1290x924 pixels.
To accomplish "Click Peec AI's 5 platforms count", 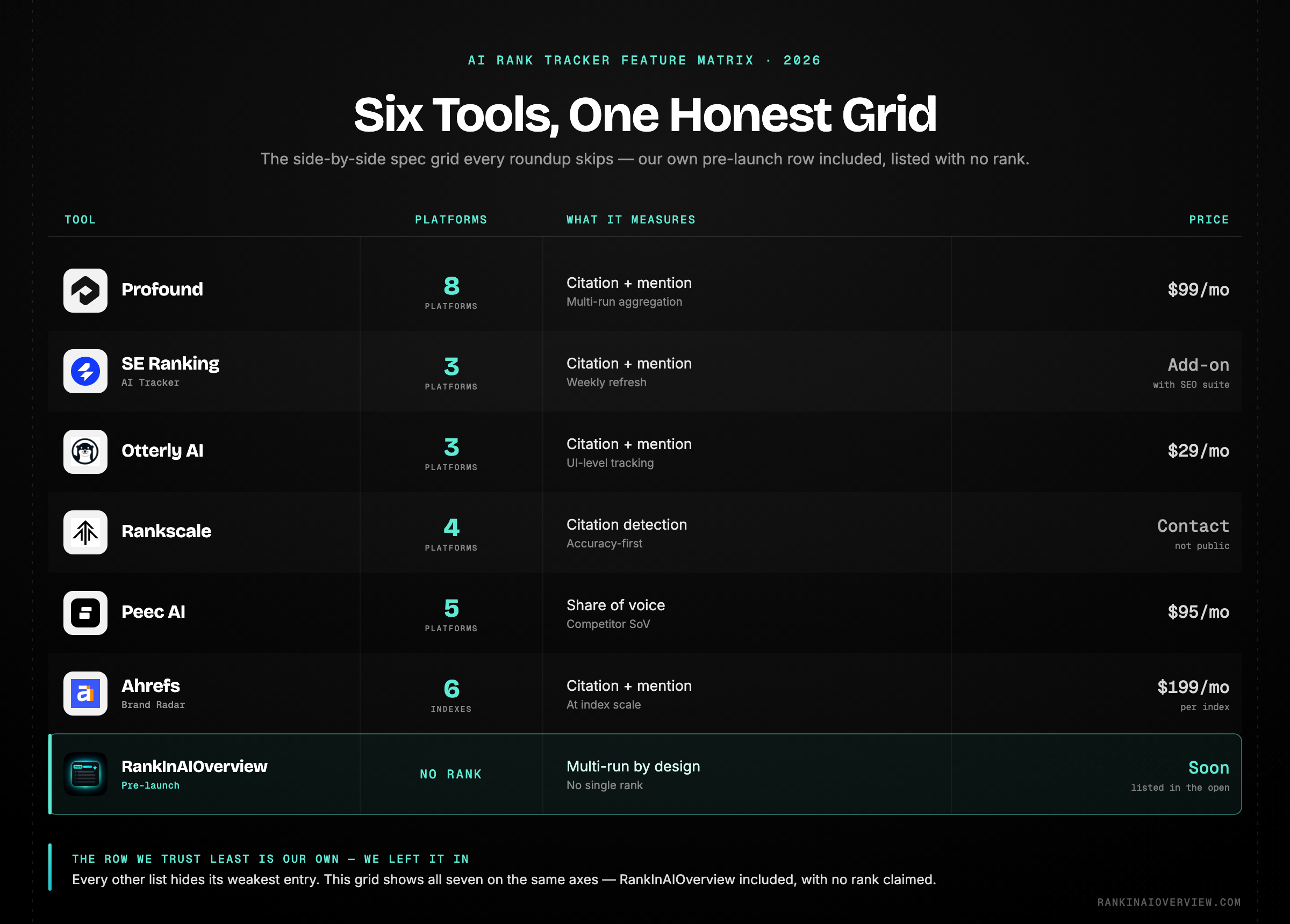I will click(451, 609).
